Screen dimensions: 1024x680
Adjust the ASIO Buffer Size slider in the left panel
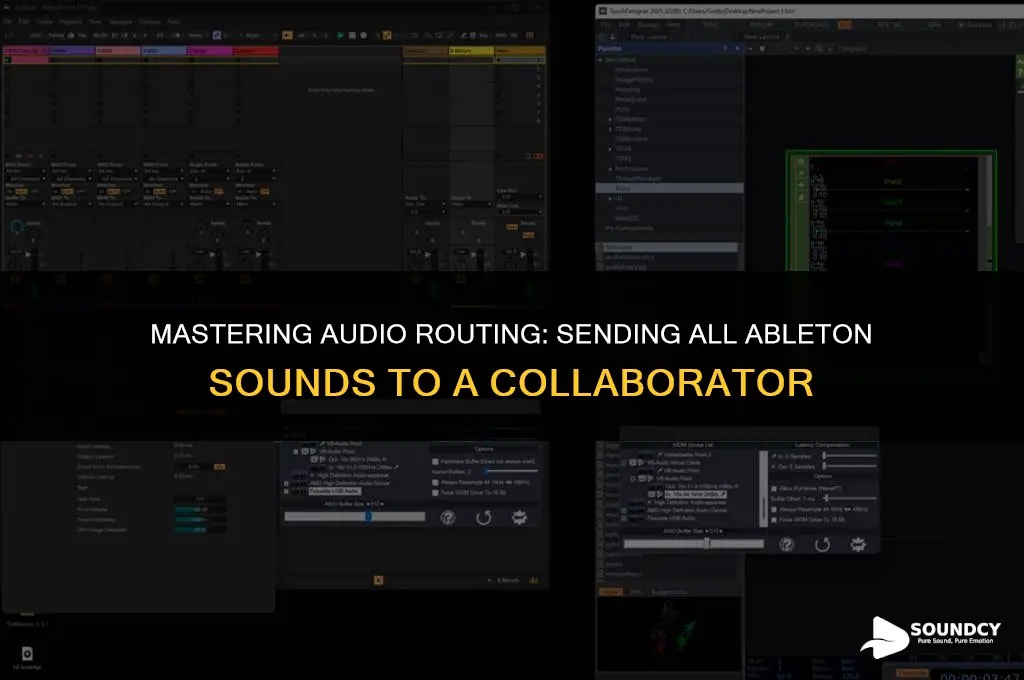355,517
